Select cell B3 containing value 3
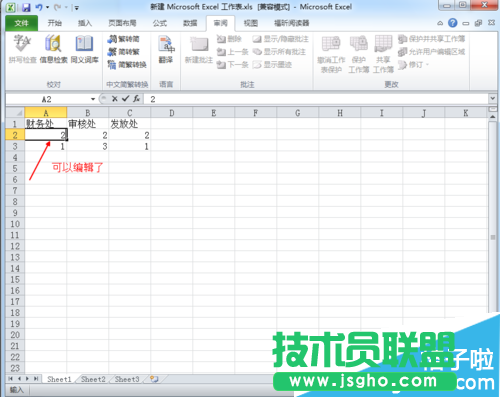This screenshot has width=500, height=397. 88,146
